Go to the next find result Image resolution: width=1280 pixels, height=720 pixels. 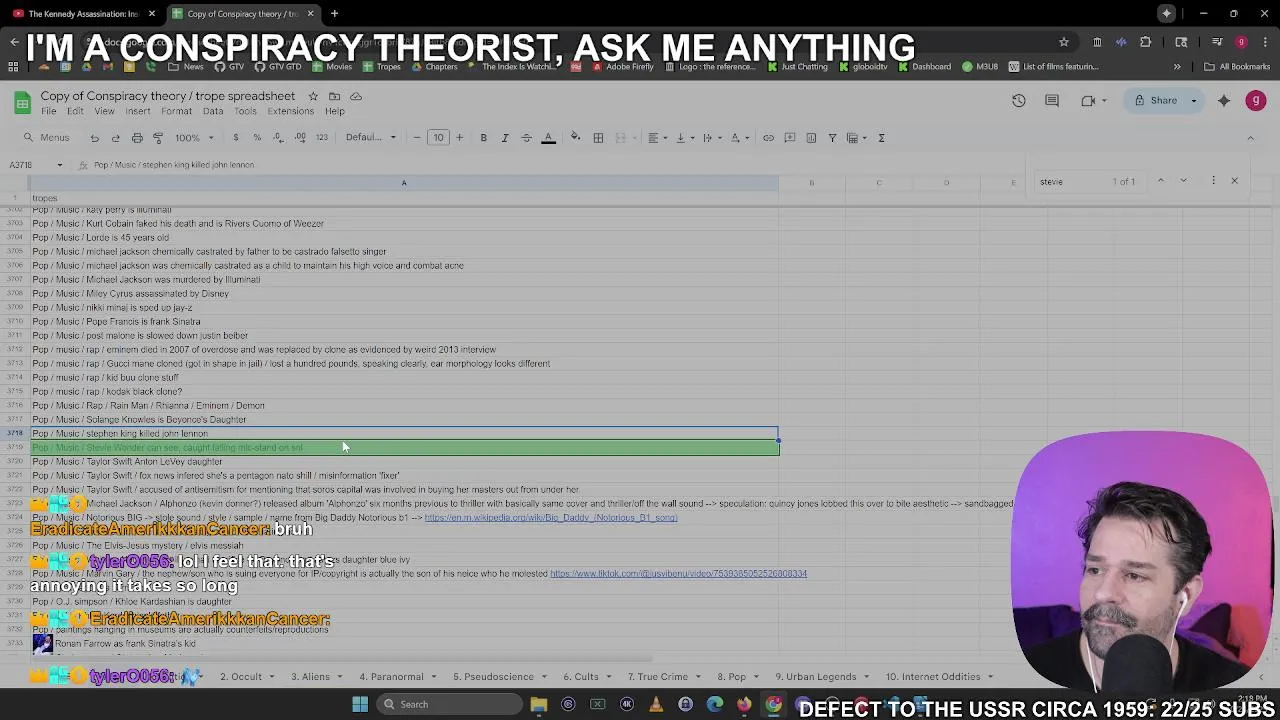coord(1183,181)
